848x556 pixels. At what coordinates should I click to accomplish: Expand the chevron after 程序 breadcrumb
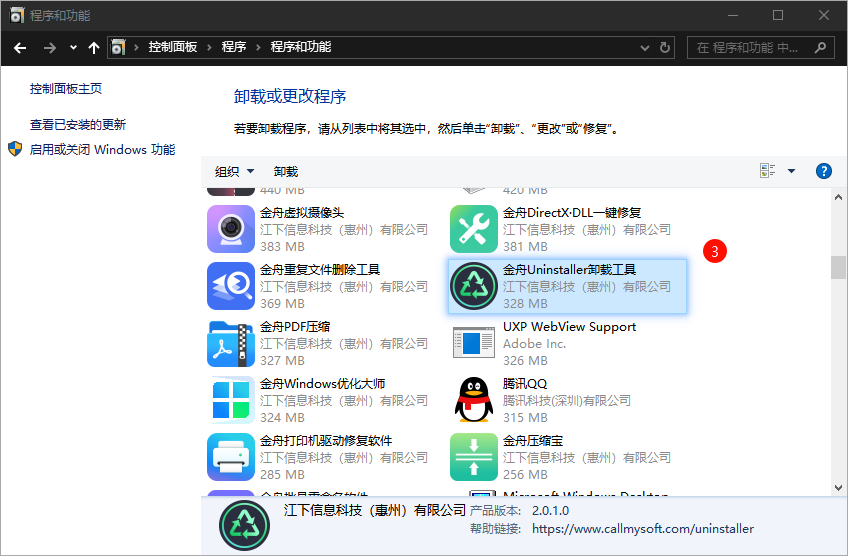coord(259,48)
